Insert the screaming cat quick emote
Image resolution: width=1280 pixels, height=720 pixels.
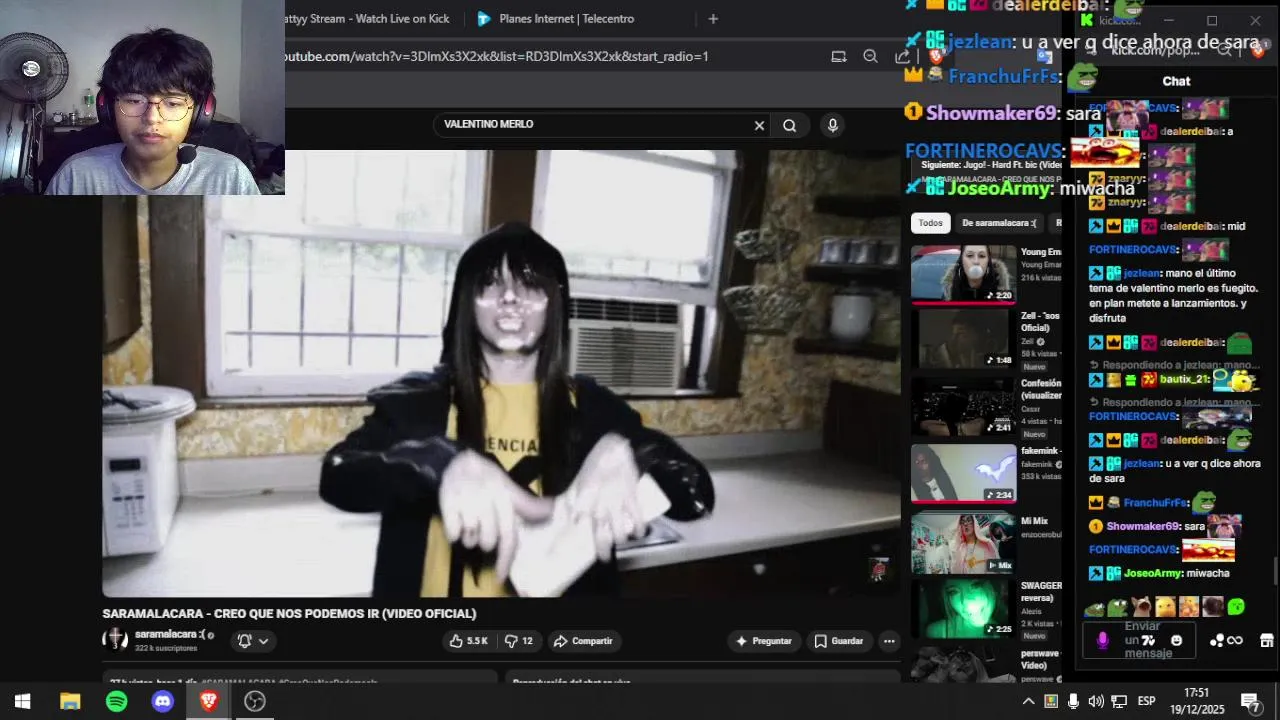tap(1142, 606)
